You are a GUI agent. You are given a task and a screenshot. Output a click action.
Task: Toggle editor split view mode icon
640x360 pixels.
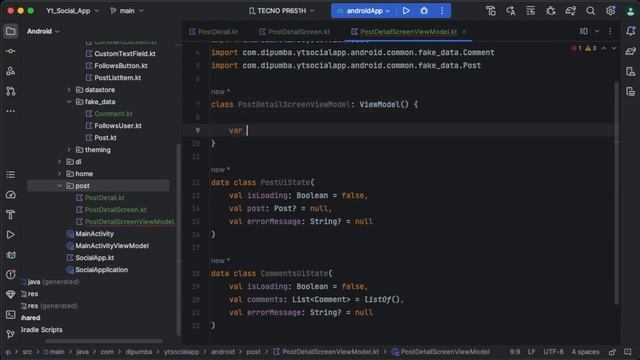(584, 31)
